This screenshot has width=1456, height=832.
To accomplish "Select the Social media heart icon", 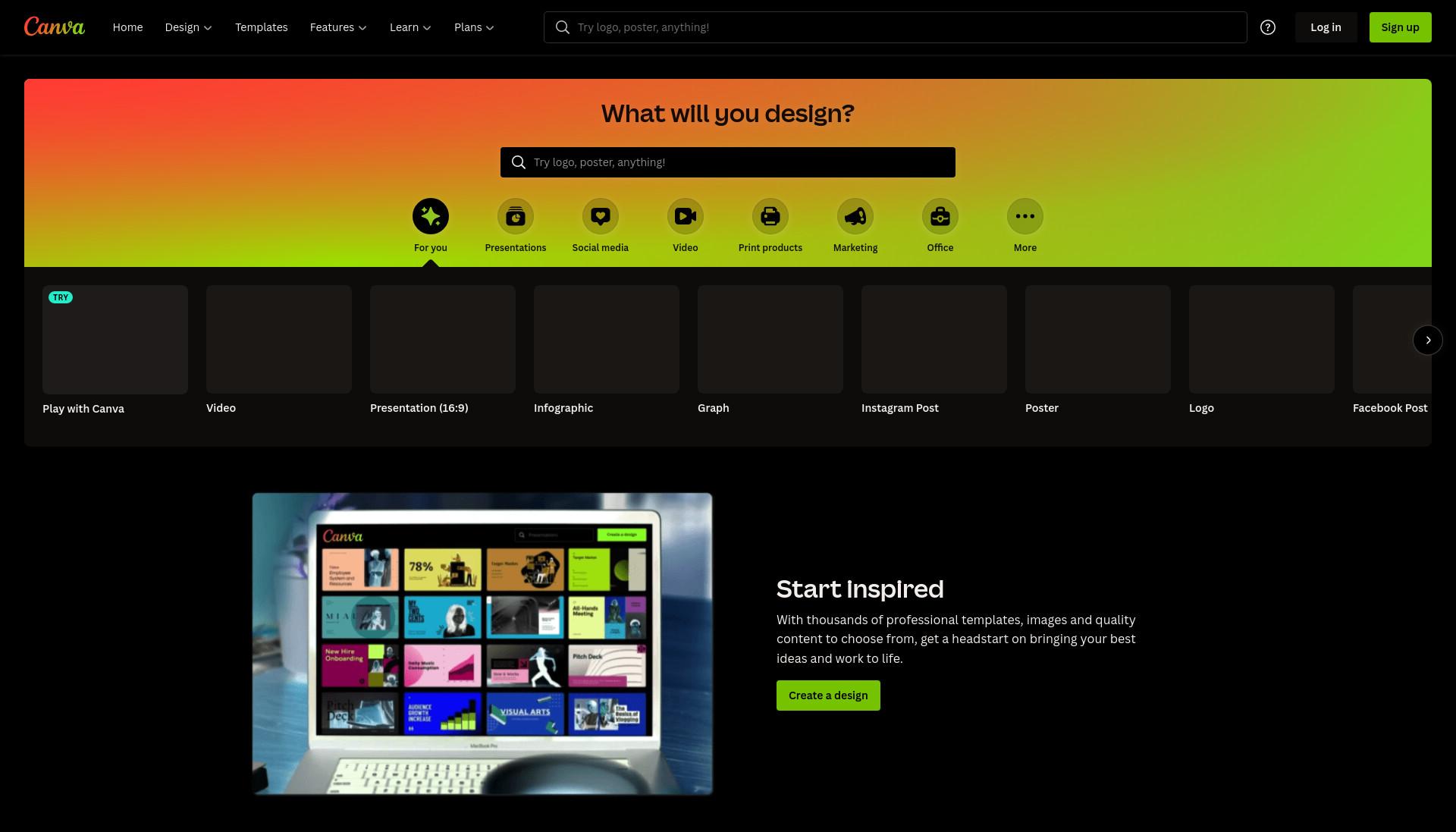I will pos(601,216).
